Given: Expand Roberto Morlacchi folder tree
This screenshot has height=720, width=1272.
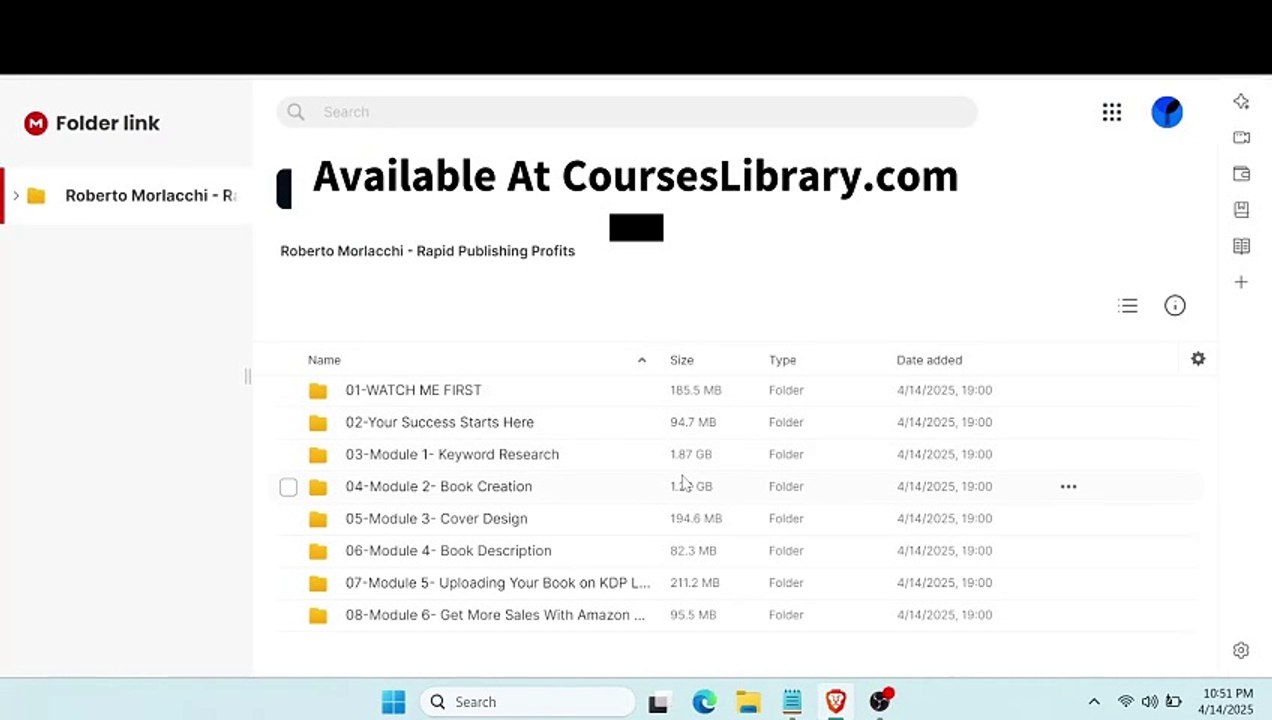Looking at the screenshot, I should click(x=15, y=196).
